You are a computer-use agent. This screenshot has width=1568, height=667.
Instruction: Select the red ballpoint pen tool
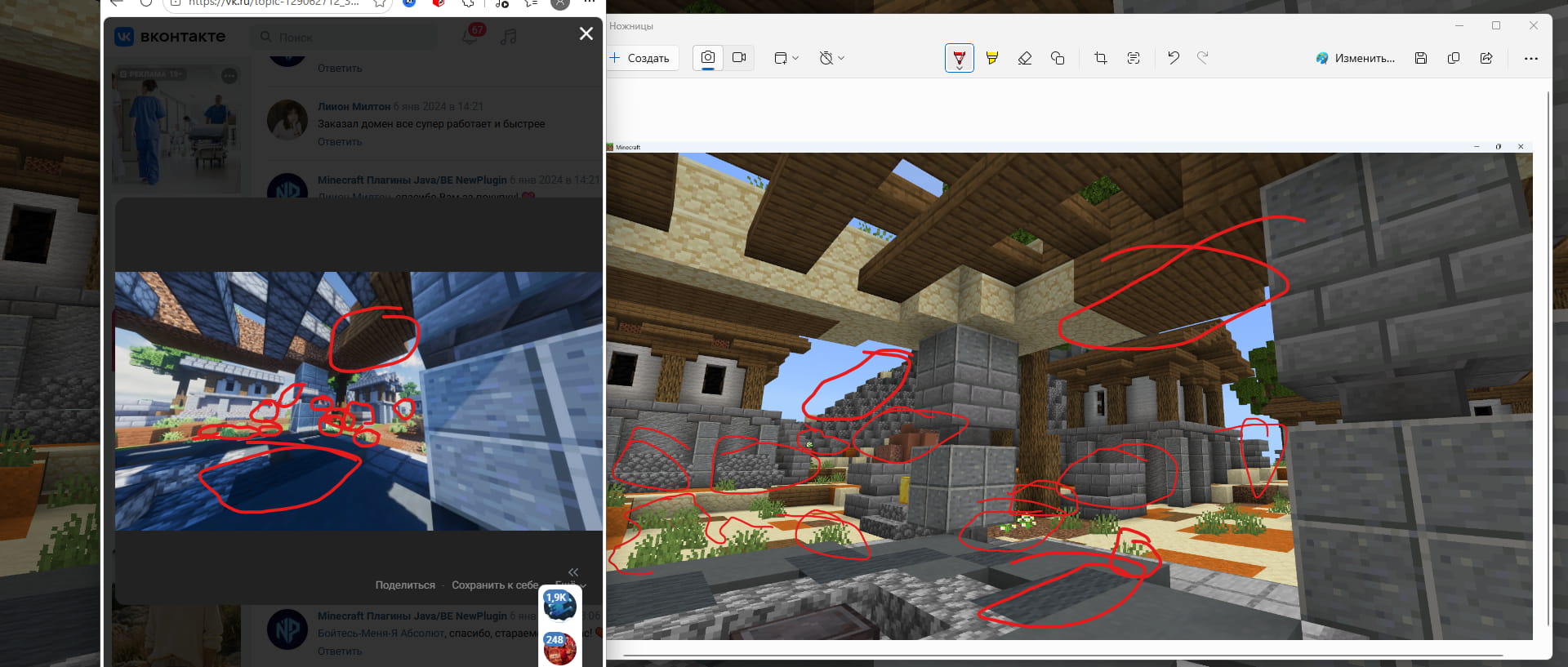[960, 58]
